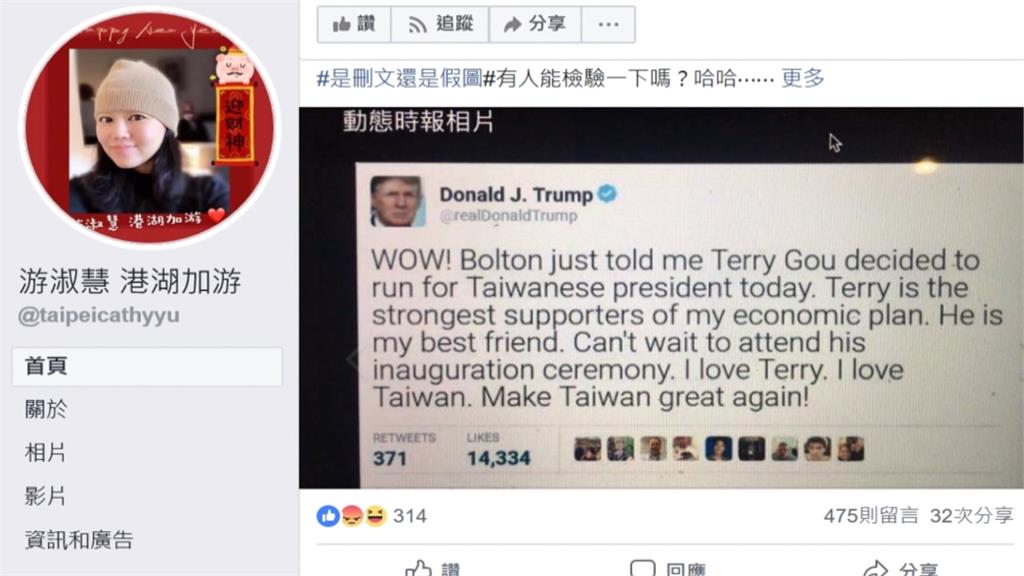Image resolution: width=1024 pixels, height=576 pixels.
Task: Click the @taipeicathyyu page username
Action: coord(99,315)
